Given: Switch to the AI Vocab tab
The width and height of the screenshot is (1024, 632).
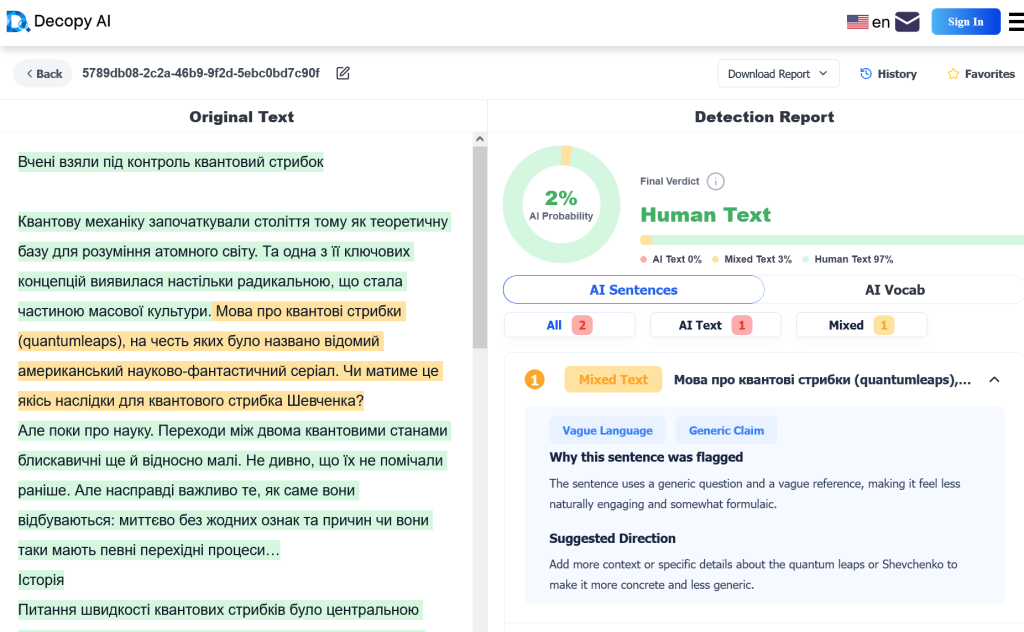Looking at the screenshot, I should click(x=895, y=290).
